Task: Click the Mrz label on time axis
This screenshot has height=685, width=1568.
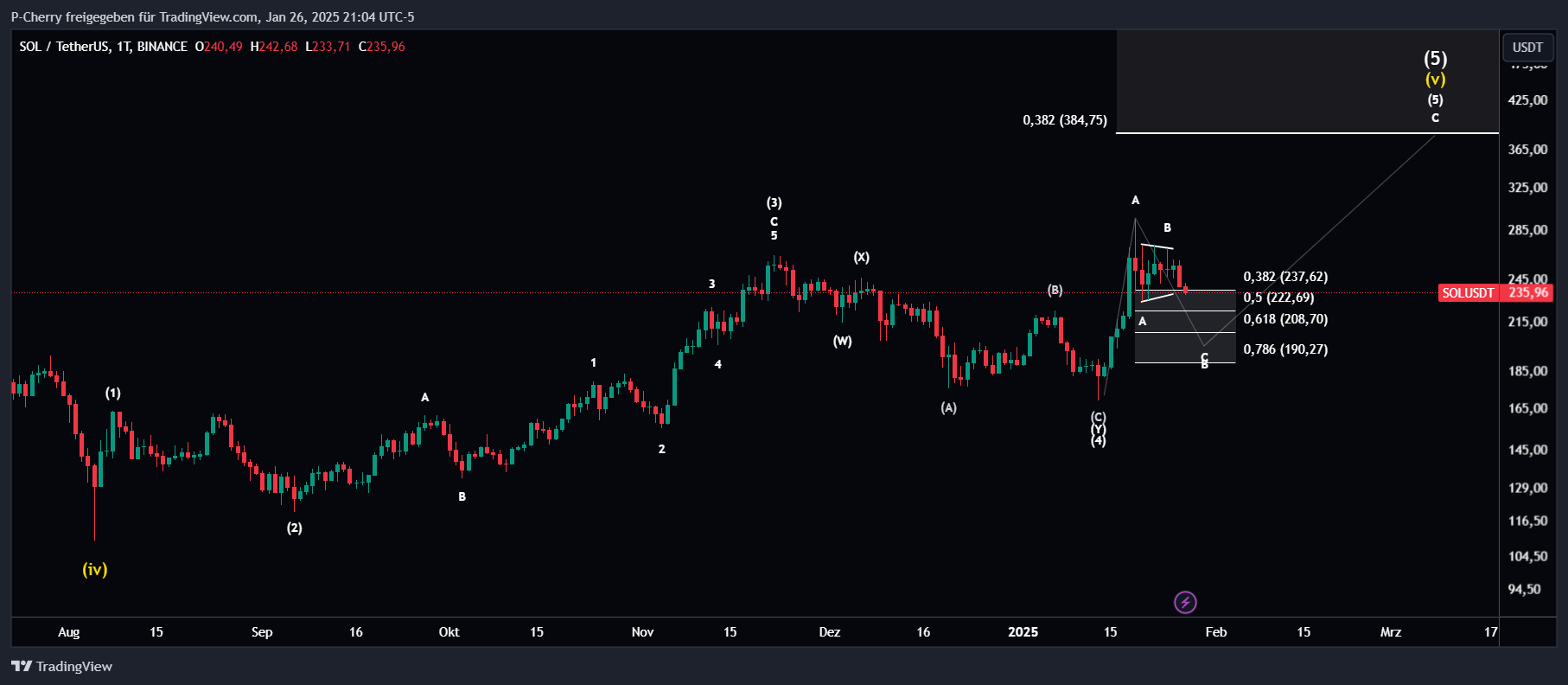Action: pos(1391,632)
